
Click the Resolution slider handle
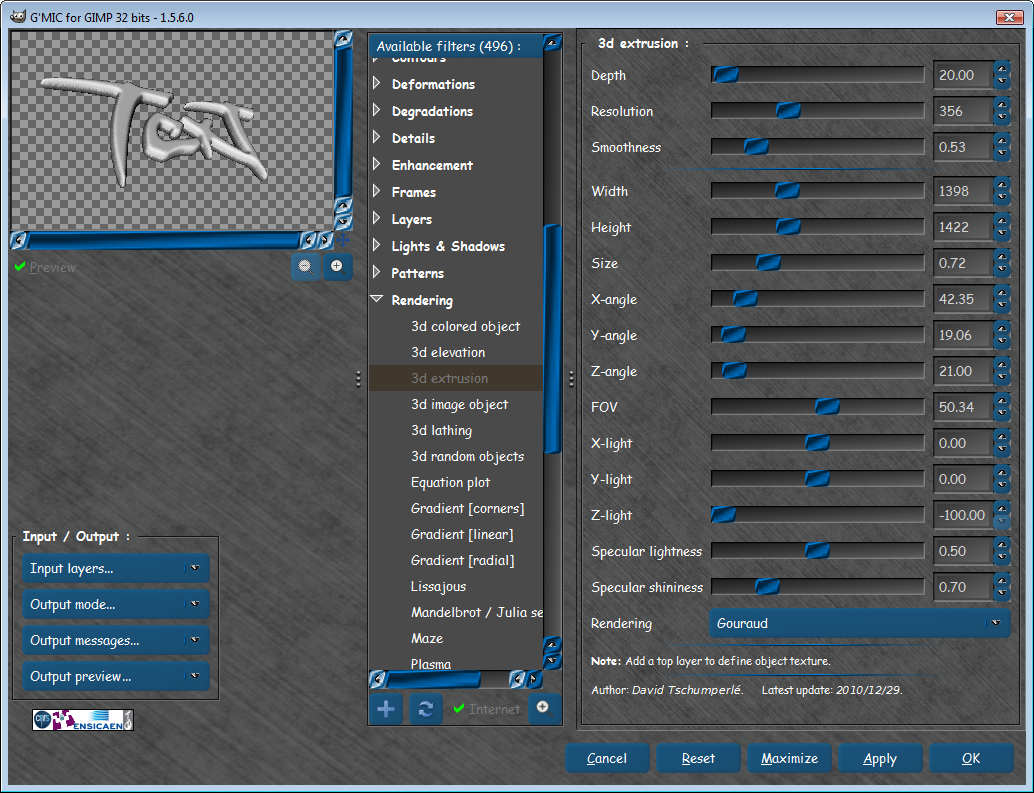click(788, 111)
